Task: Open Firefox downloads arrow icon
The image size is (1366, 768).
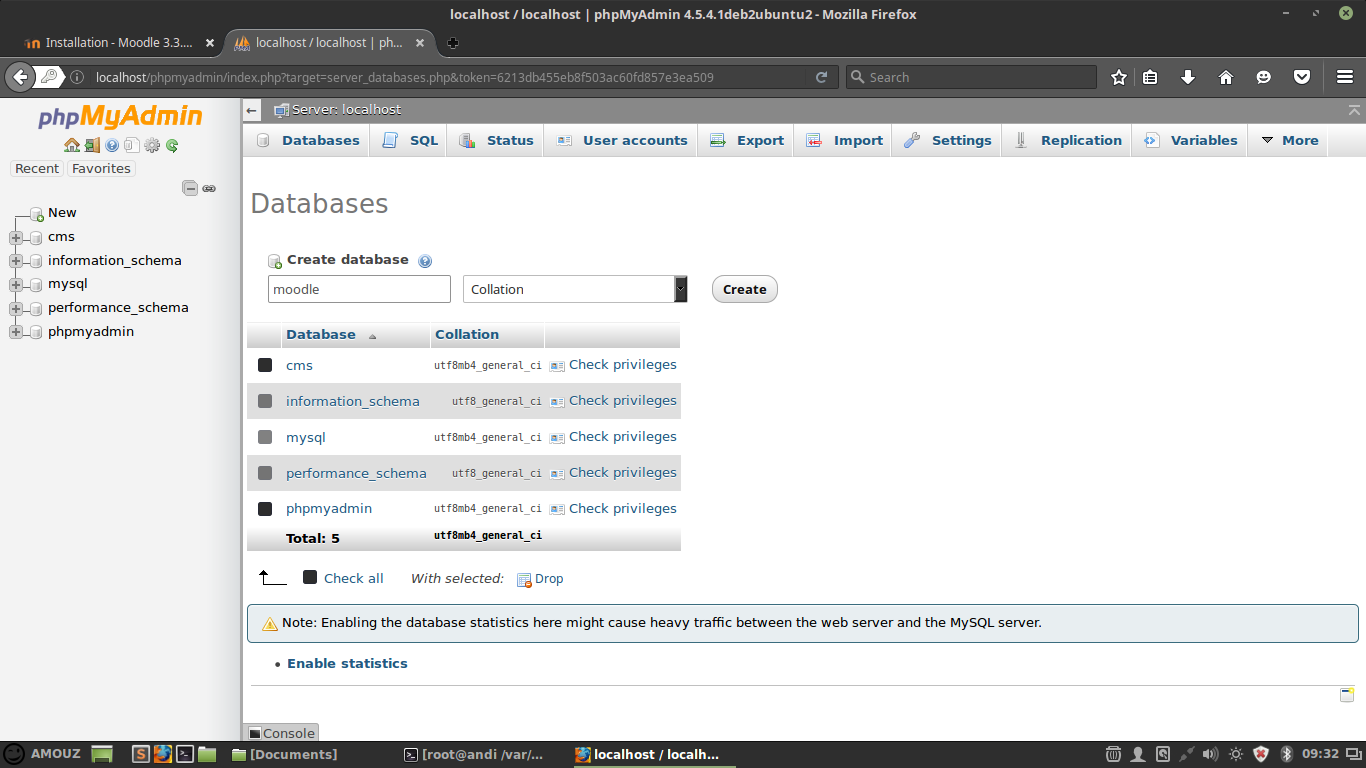Action: pyautogui.click(x=1188, y=77)
